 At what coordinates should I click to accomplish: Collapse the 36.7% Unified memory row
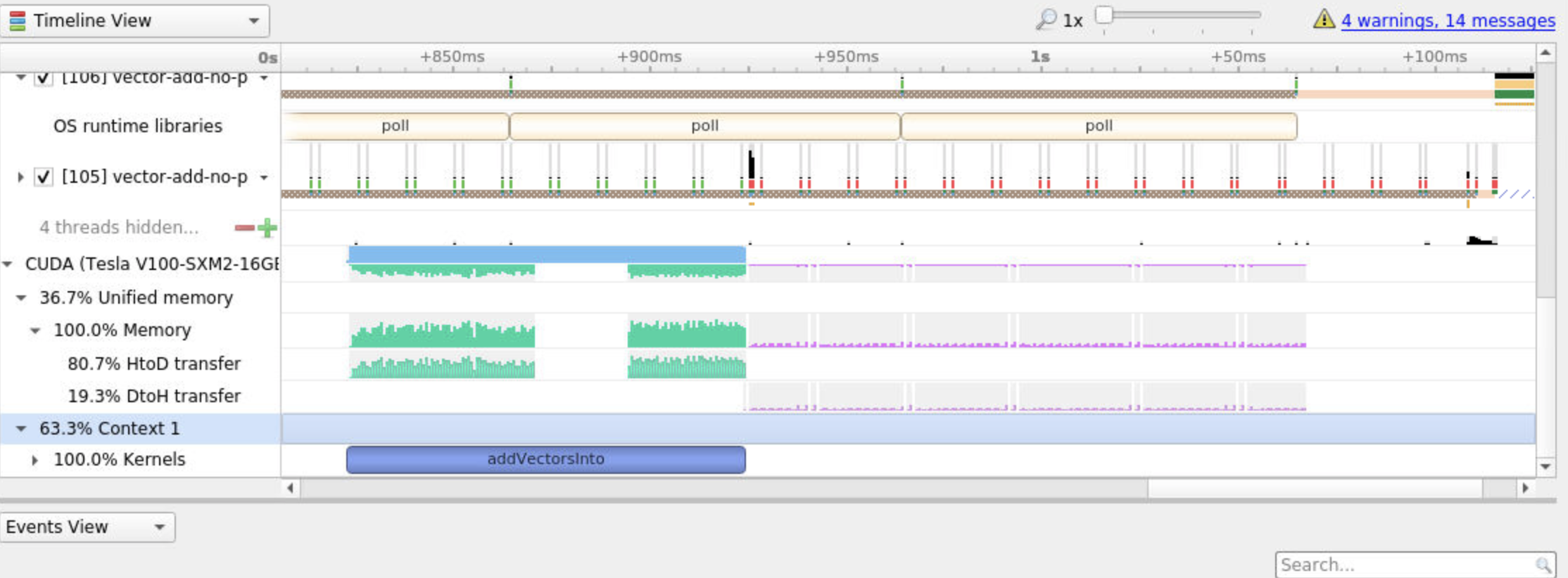tap(21, 298)
